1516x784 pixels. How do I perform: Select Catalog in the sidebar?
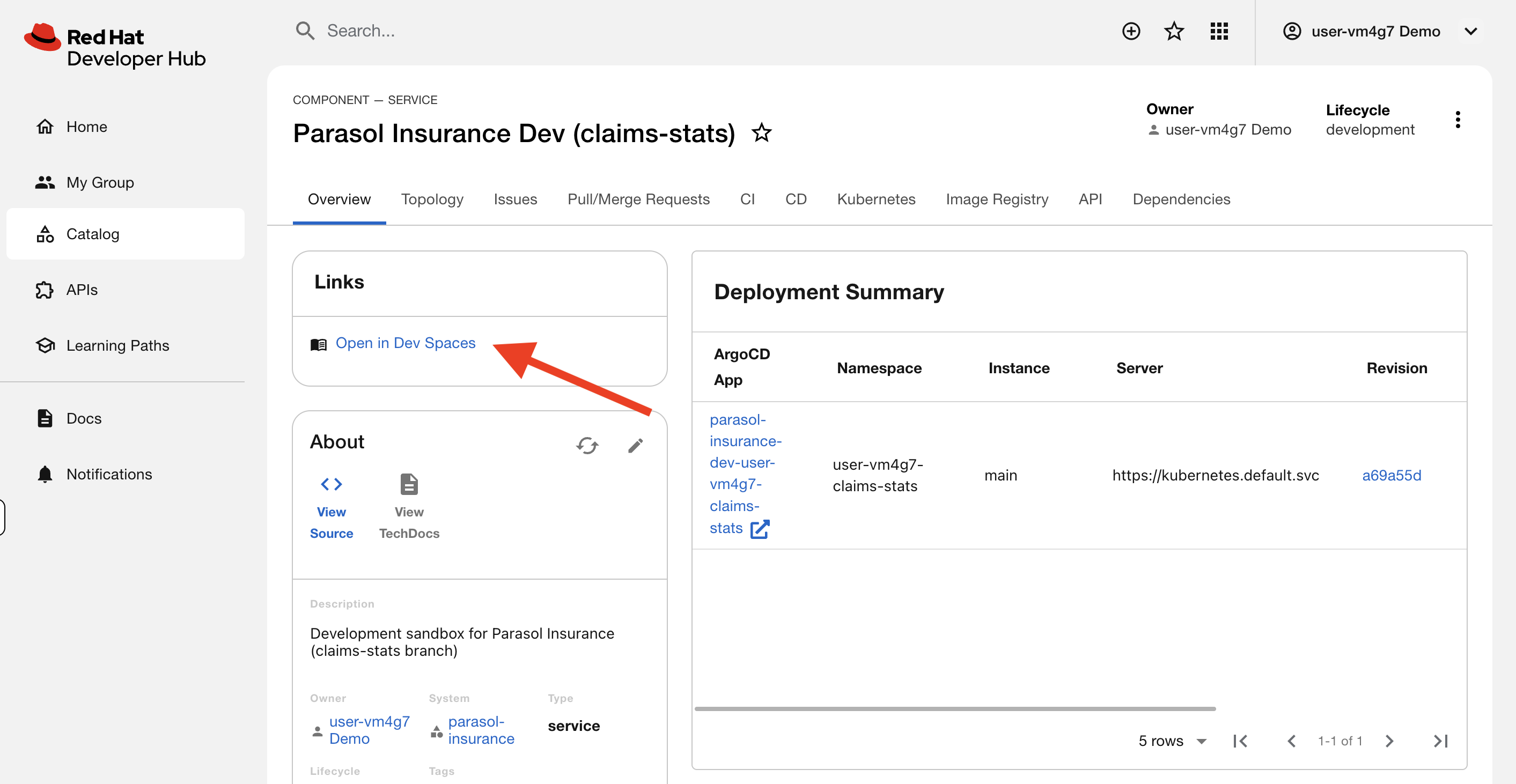coord(126,234)
